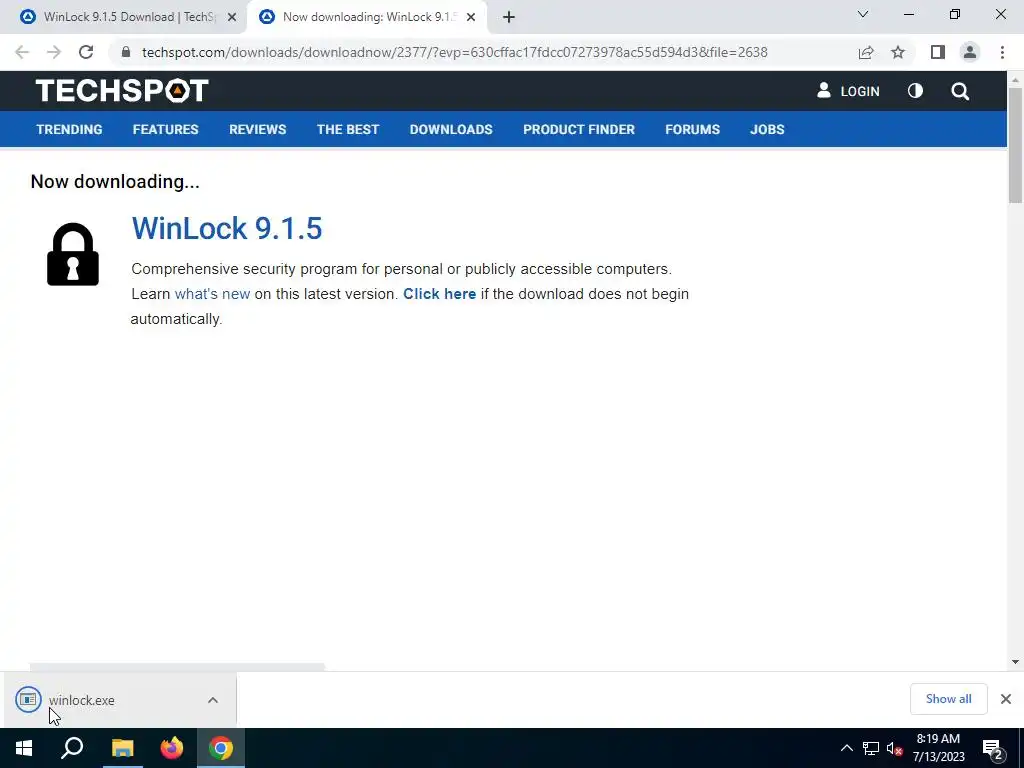
Task: Use 'Click here' to restart download
Action: click(440, 294)
